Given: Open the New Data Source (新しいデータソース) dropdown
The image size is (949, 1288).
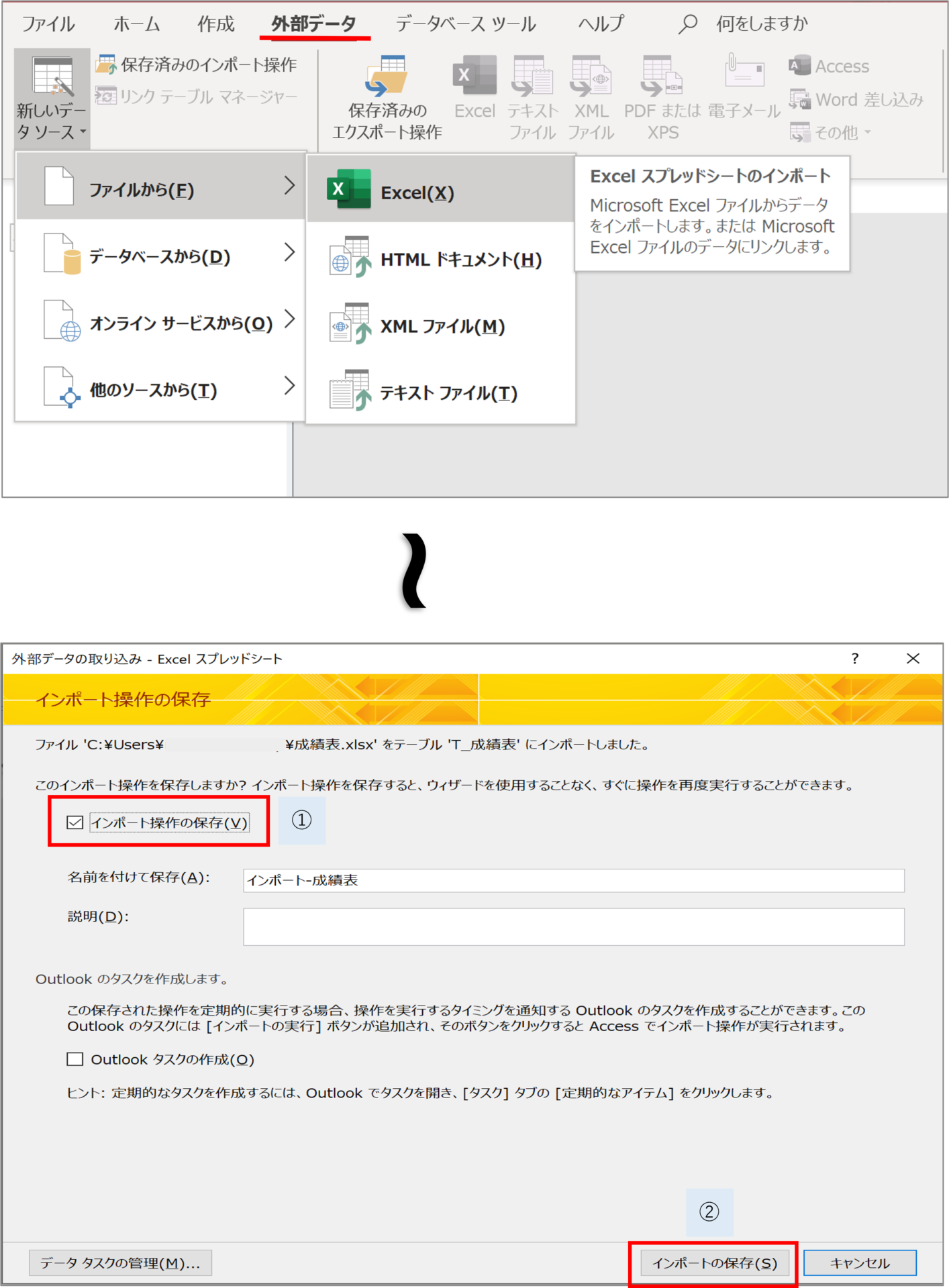Looking at the screenshot, I should (52, 98).
